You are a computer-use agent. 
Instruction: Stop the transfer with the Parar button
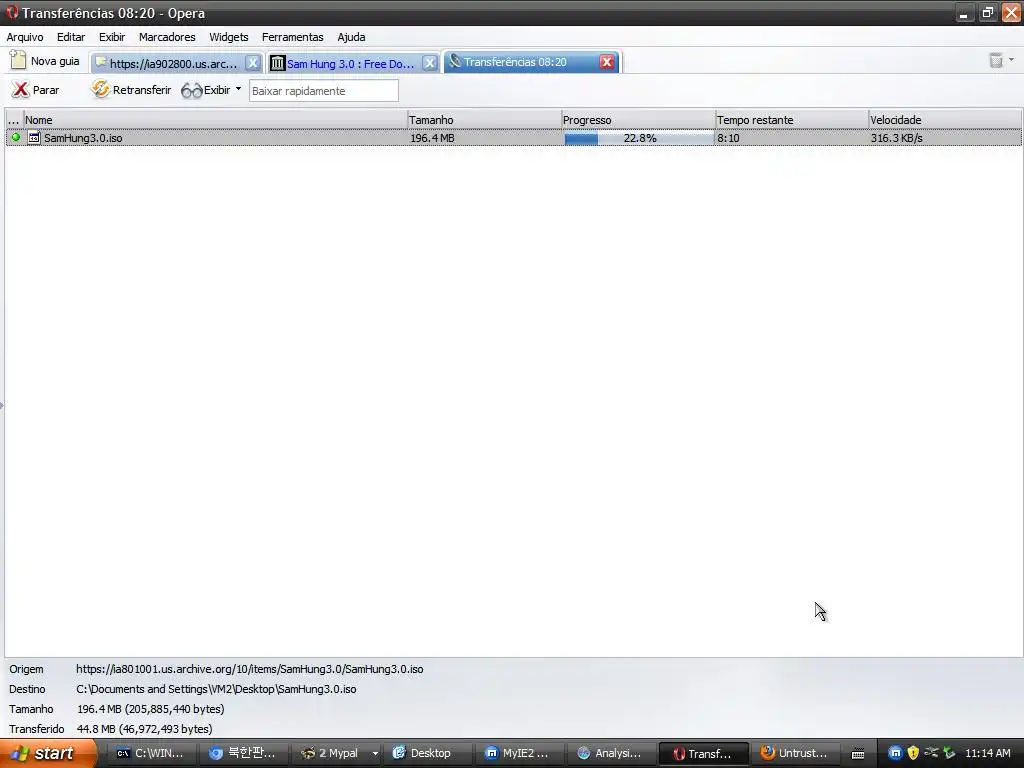[x=36, y=90]
